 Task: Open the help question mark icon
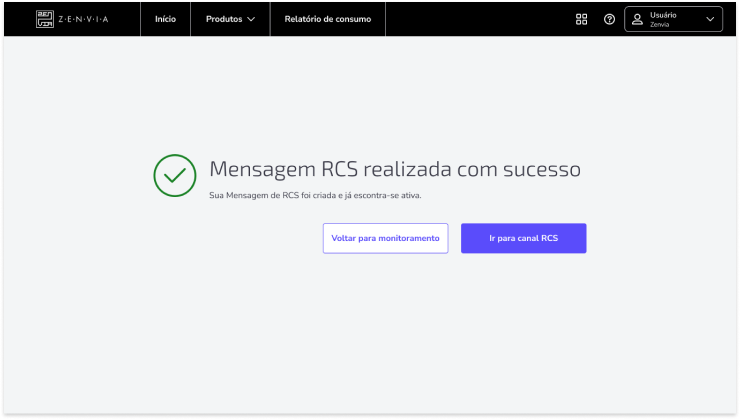click(609, 19)
